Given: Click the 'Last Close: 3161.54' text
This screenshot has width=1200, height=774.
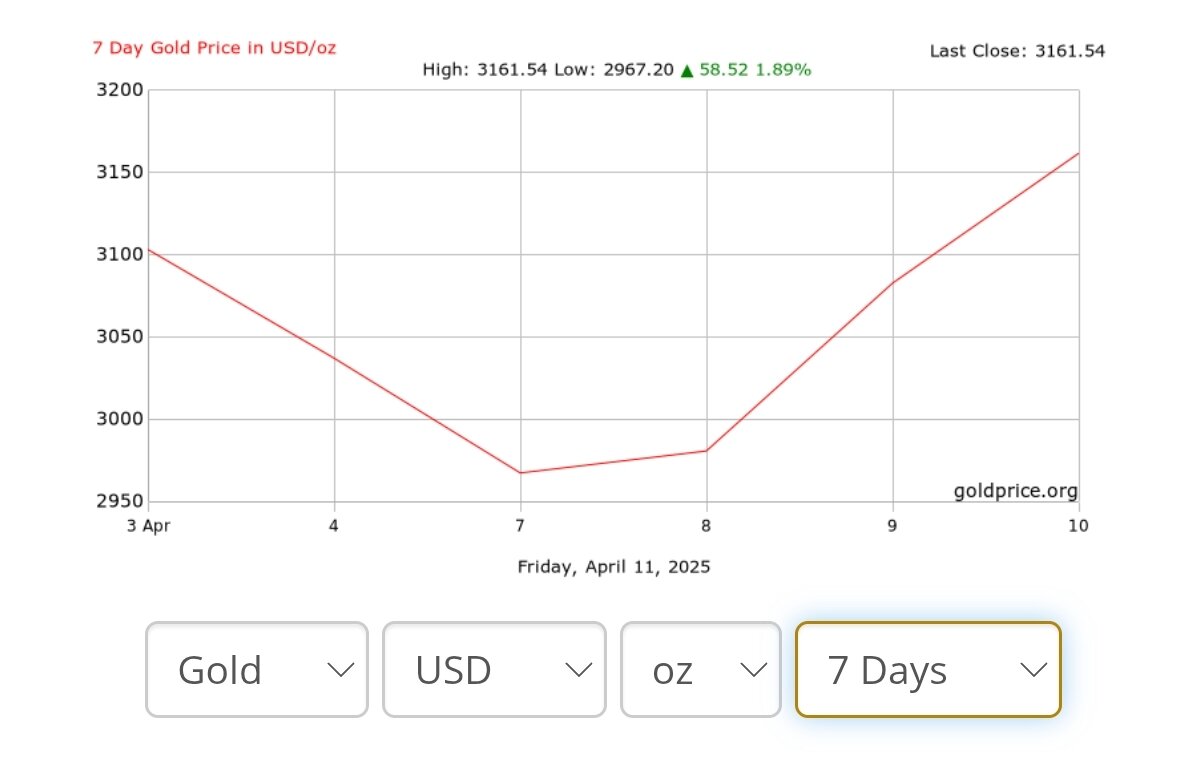Looking at the screenshot, I should (1017, 51).
